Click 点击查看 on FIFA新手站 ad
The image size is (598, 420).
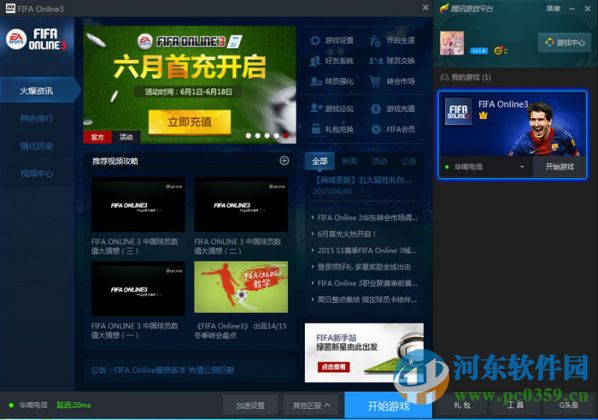tap(333, 367)
